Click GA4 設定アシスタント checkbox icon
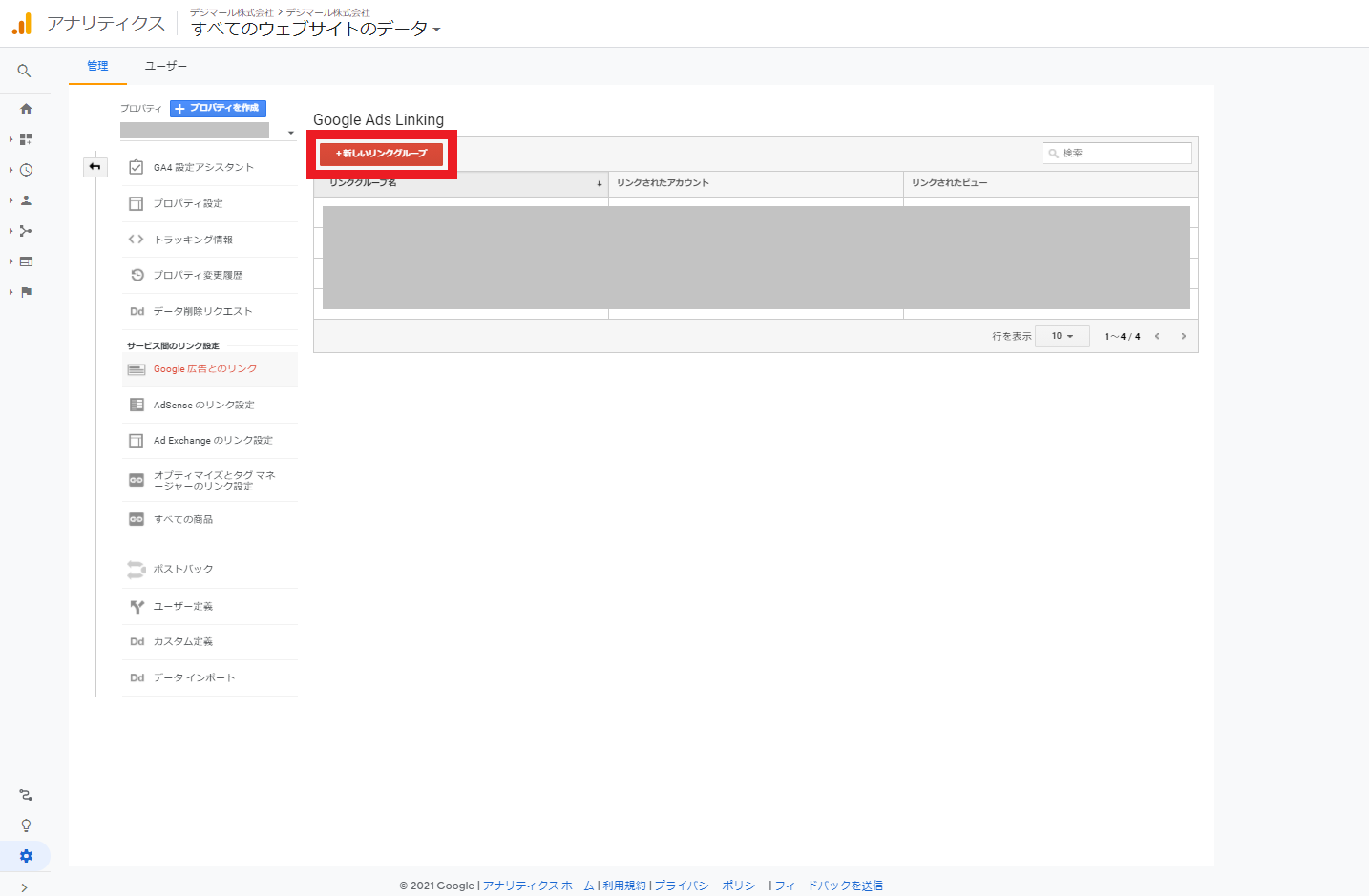The width and height of the screenshot is (1369, 896). [x=137, y=167]
